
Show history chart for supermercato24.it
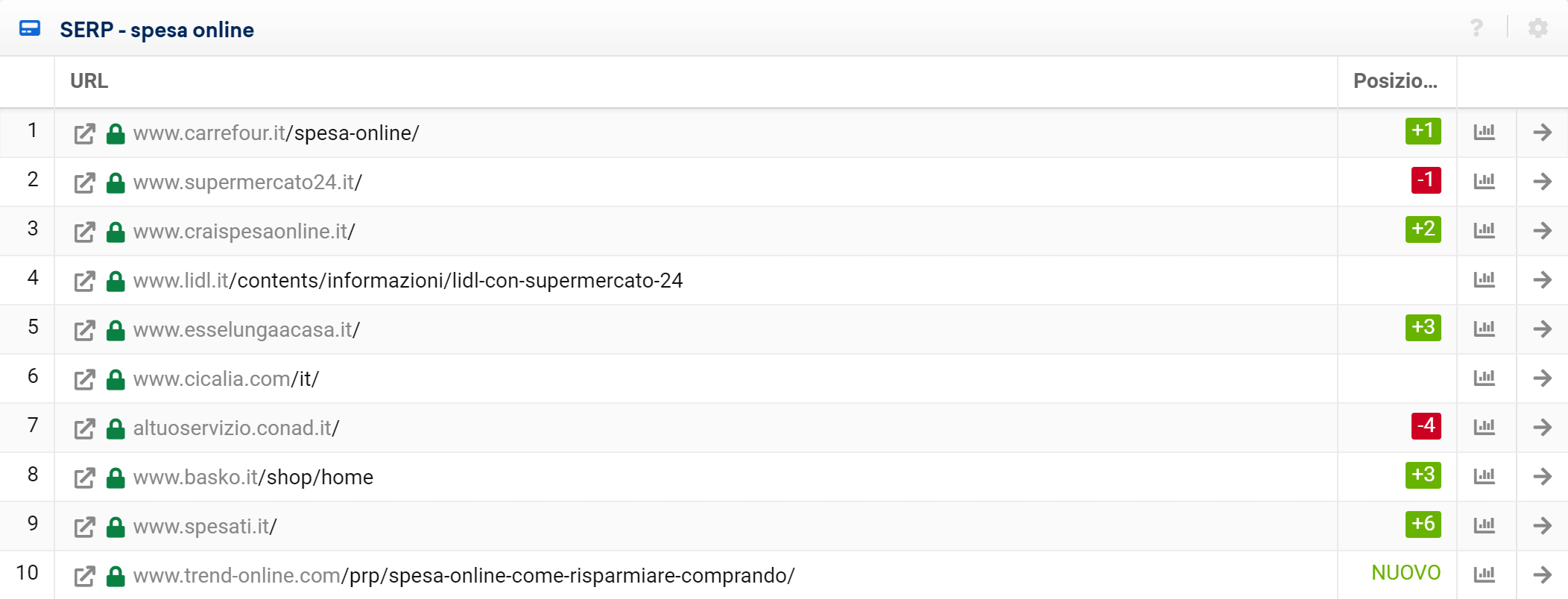pos(1485,181)
